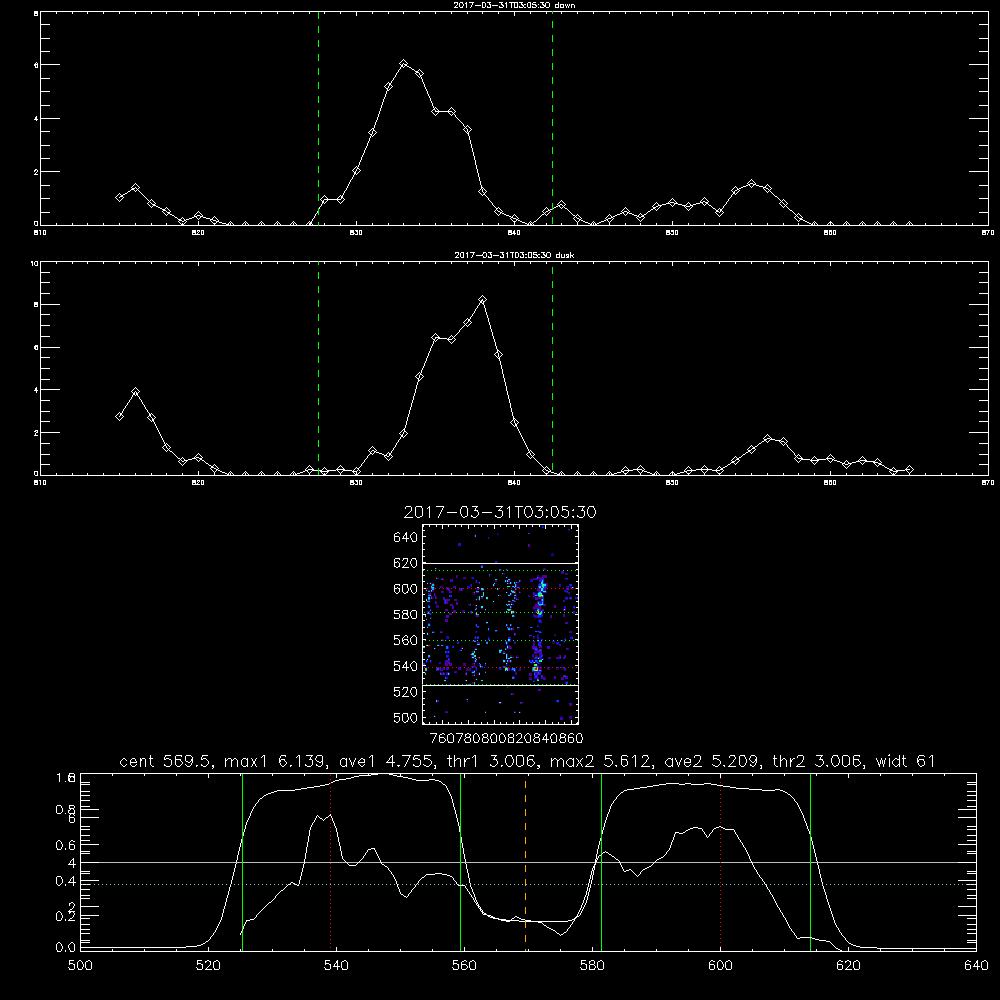Click the right red dotted line at 600
This screenshot has width=1000, height=1000.
coord(720,861)
